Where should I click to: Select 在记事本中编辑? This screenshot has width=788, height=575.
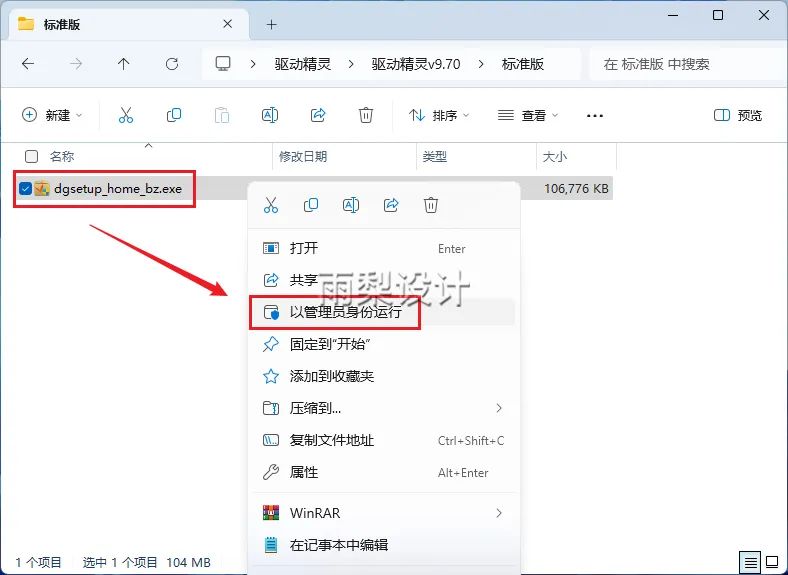click(384, 545)
